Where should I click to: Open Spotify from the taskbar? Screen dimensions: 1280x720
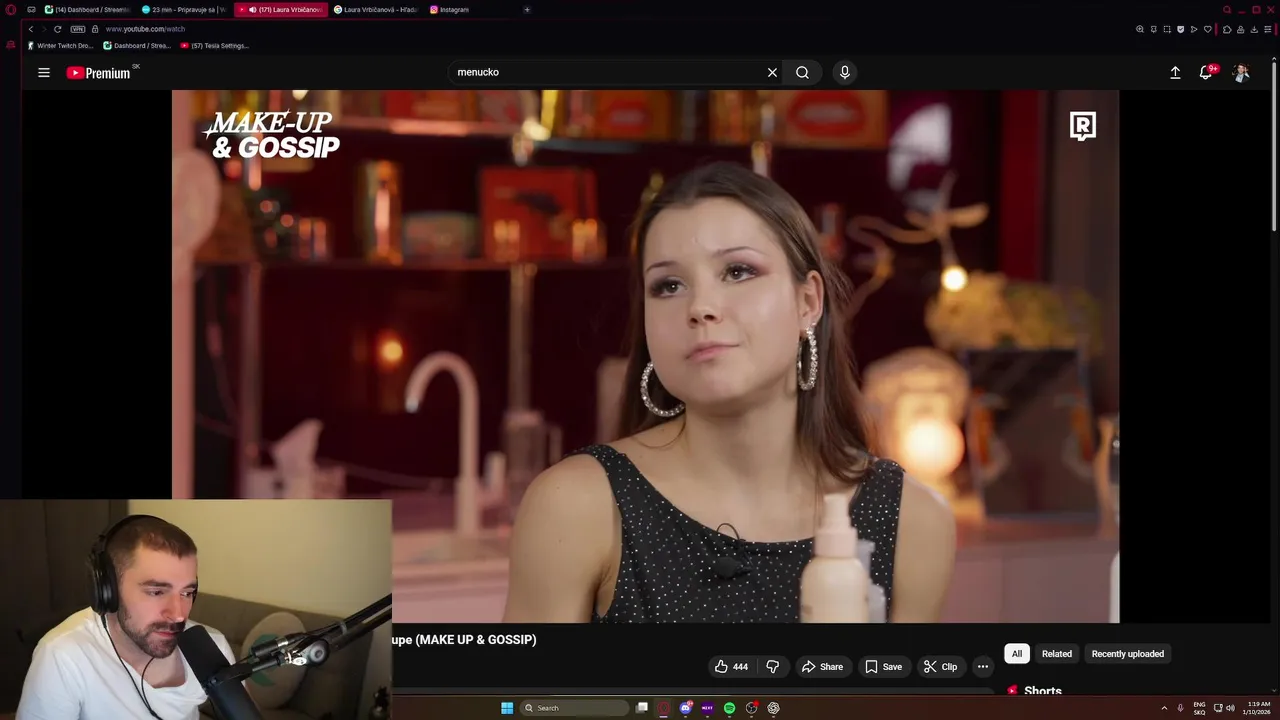[729, 708]
